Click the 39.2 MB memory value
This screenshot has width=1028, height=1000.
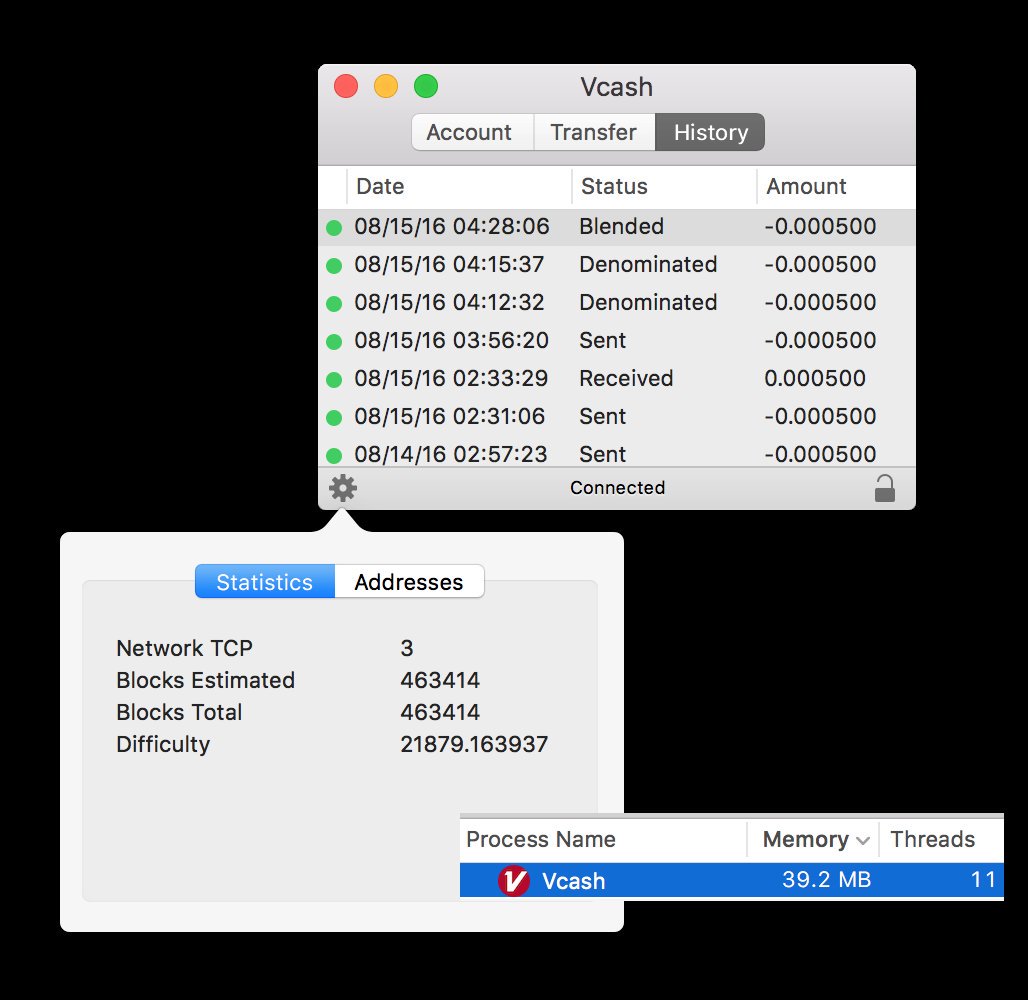[x=826, y=879]
